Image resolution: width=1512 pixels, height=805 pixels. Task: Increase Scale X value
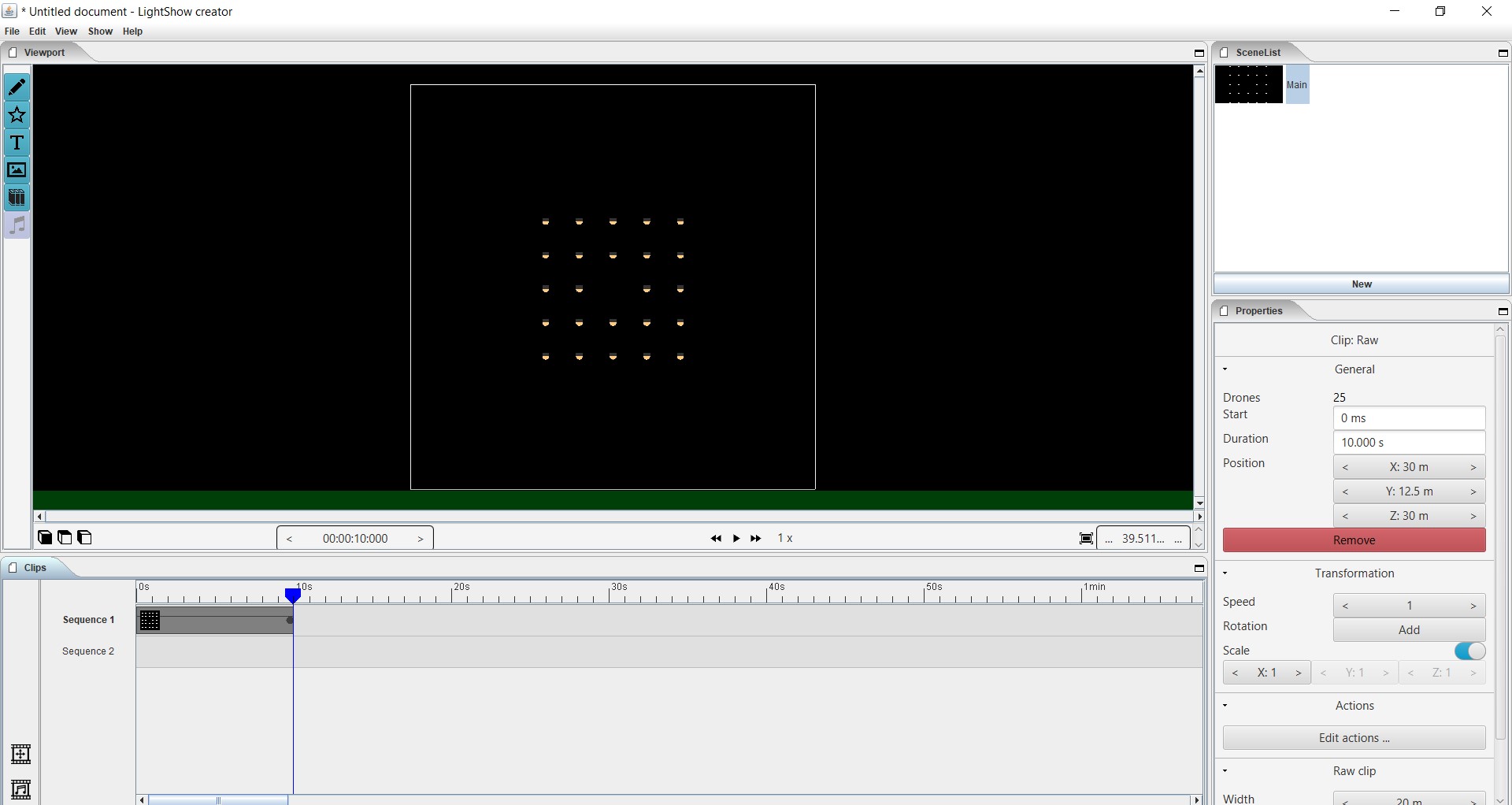(x=1299, y=673)
